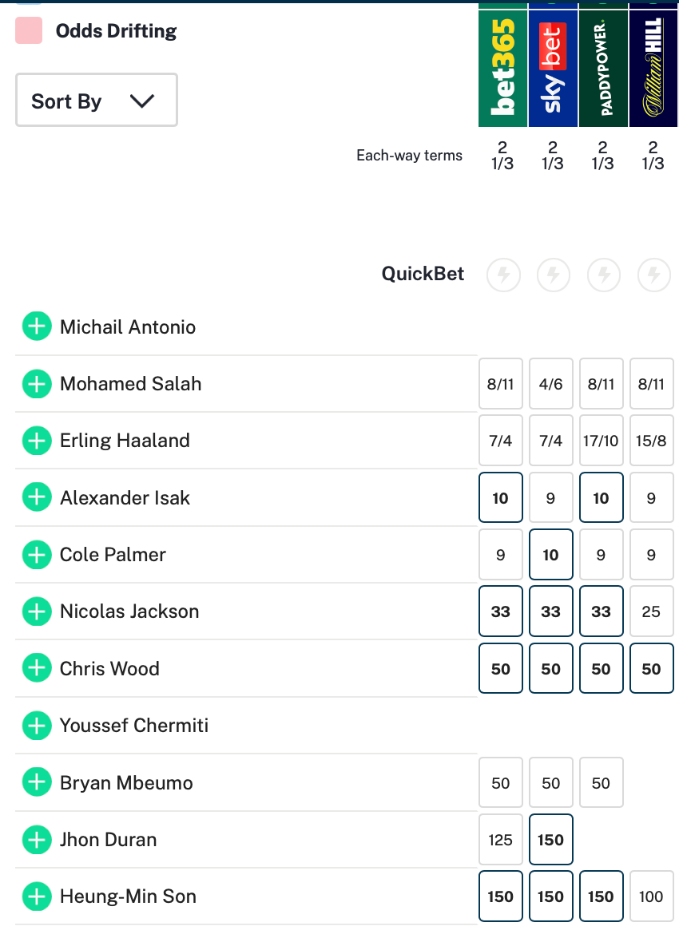The width and height of the screenshot is (679, 926).
Task: Click the plus icon beside Heung-Min Son
Action: [37, 896]
